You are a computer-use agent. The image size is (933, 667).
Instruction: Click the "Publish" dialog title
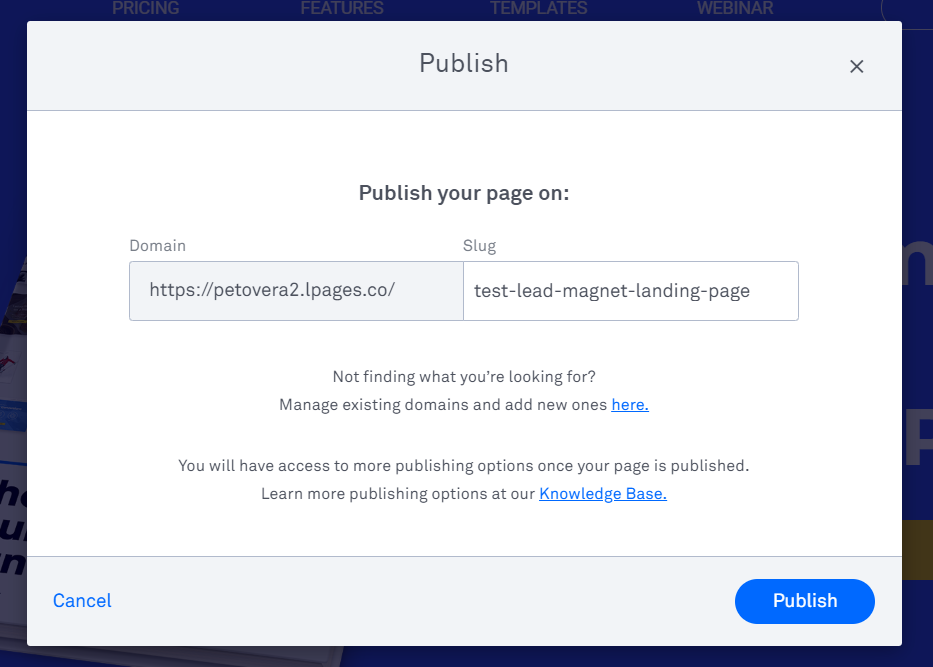(x=463, y=63)
